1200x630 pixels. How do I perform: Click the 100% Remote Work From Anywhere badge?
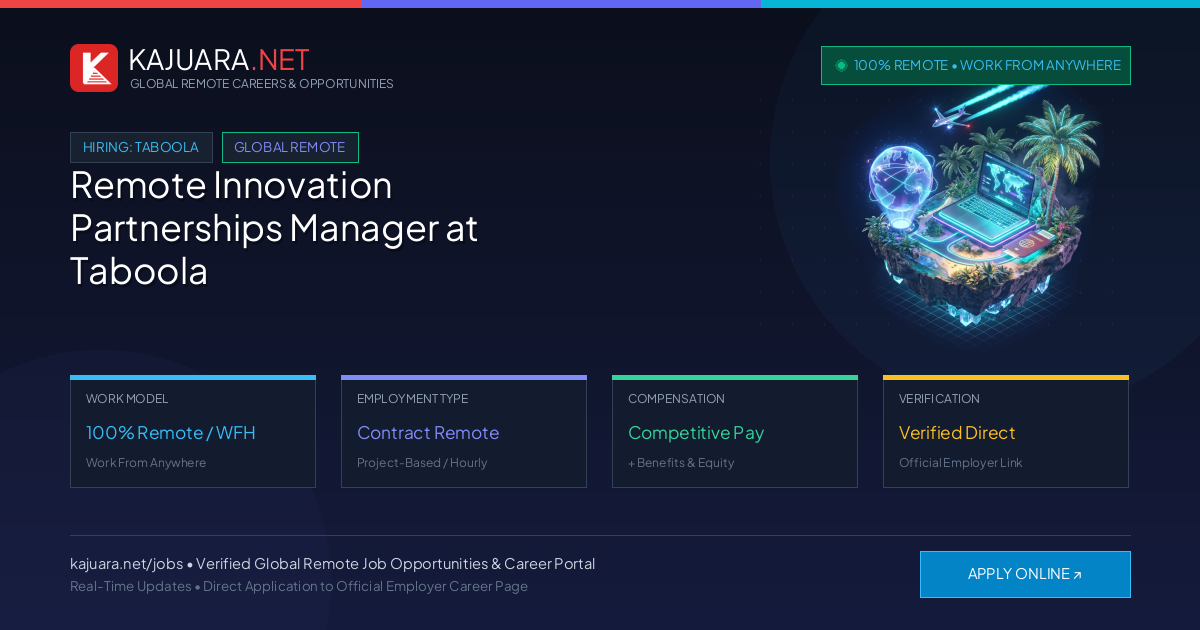pos(976,65)
